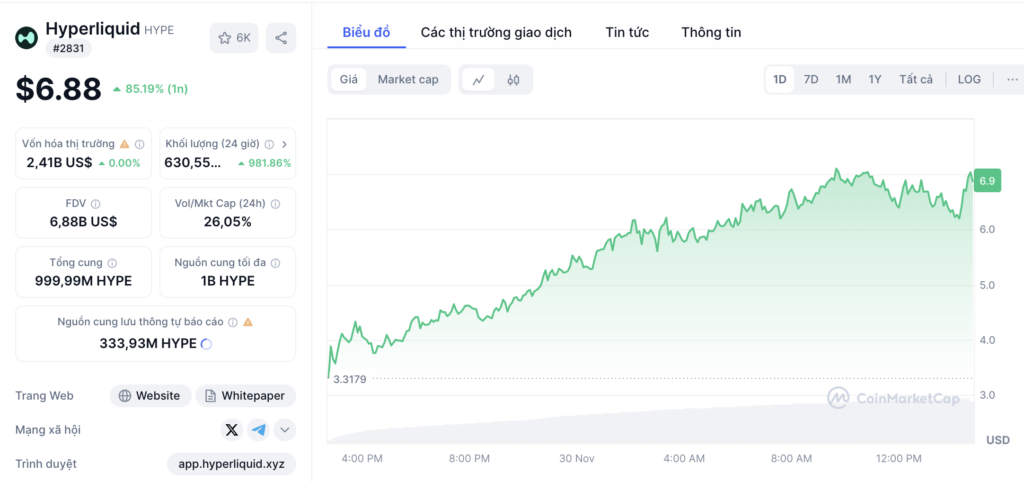
Task: Expand Khối lượng (24 giờ) arrow
Action: click(284, 144)
